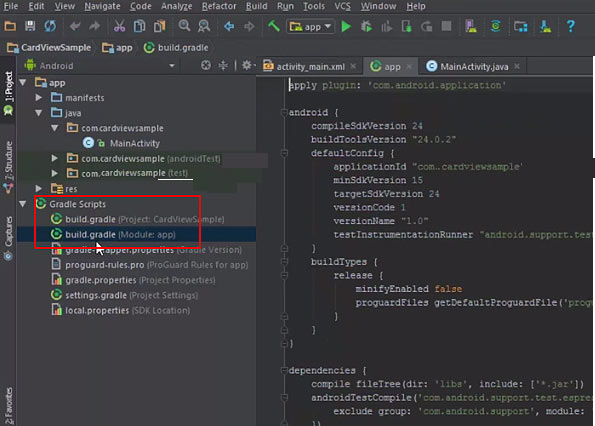Click build.gradle breadcrumb
This screenshot has height=426, width=595.
(x=176, y=48)
